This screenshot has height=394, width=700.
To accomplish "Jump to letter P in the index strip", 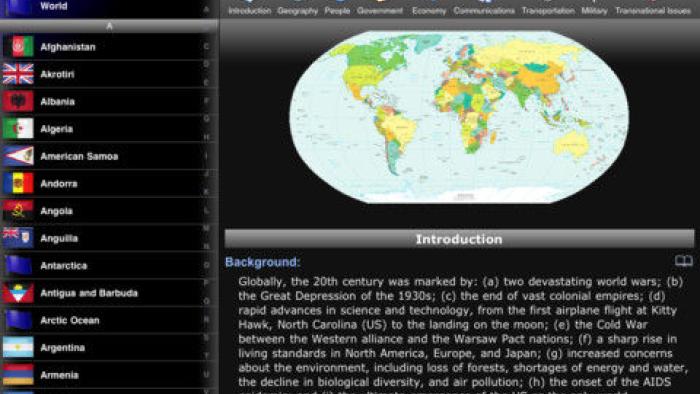I will 206,283.
